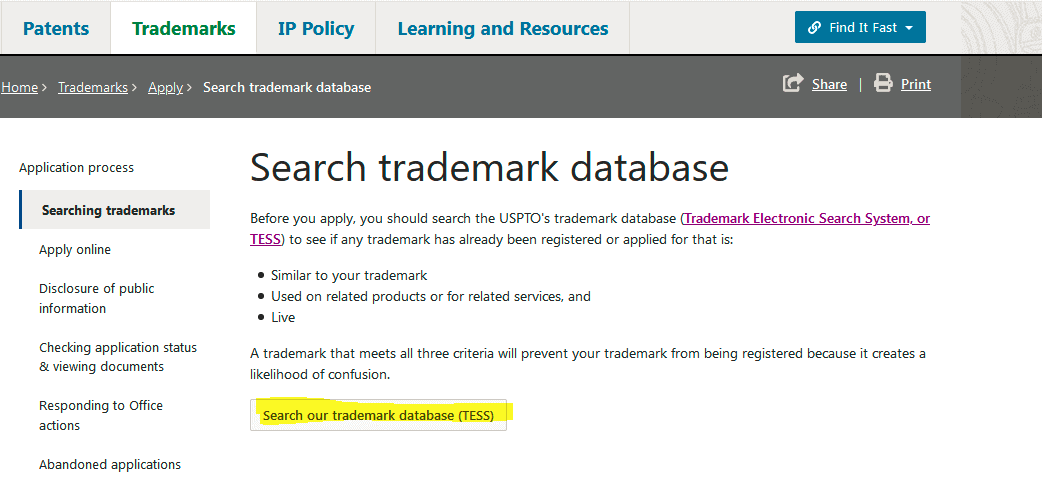Open Responding to Office actions item
Screen dimensions: 1042x484
pos(100,416)
